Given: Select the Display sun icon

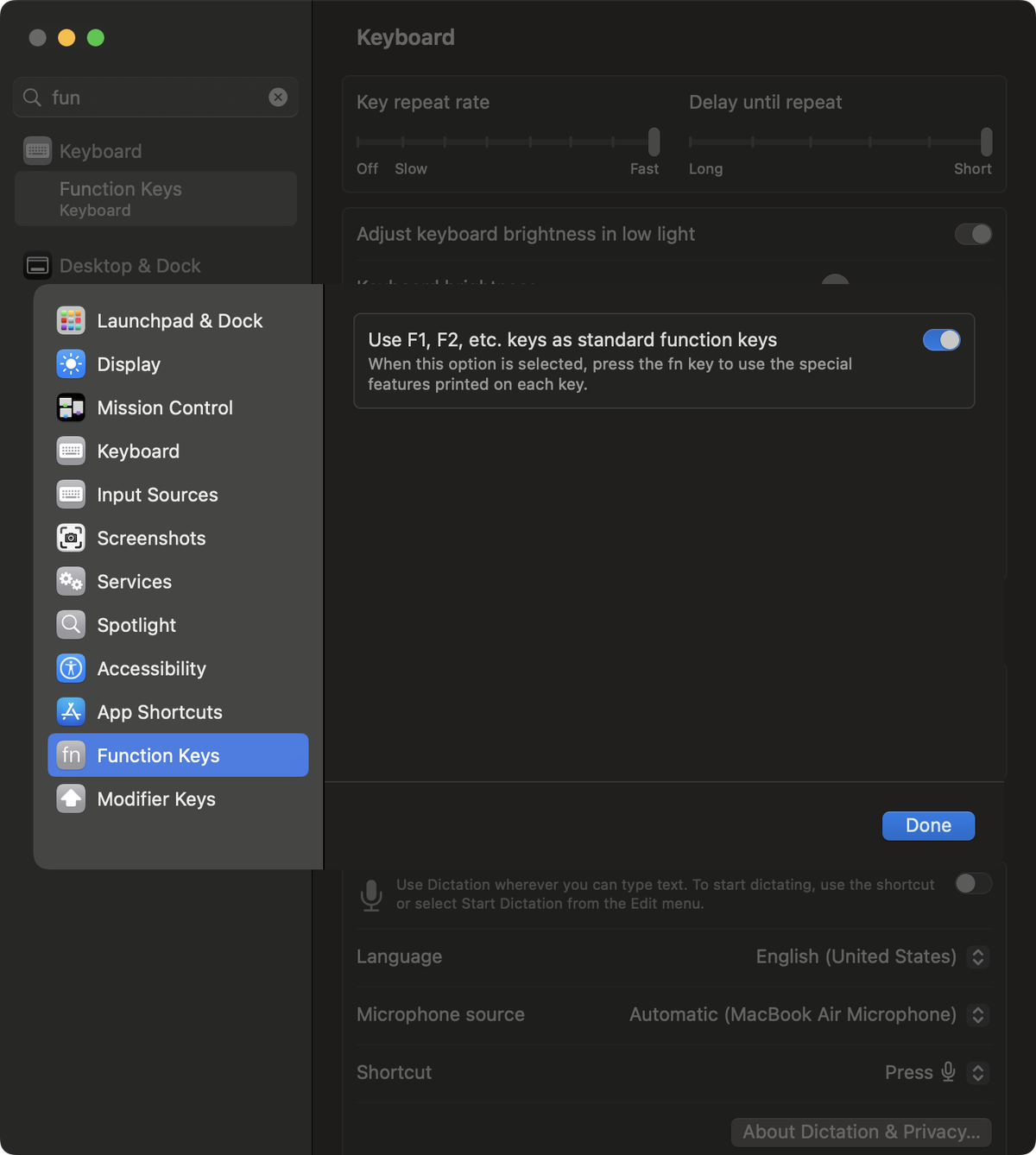Looking at the screenshot, I should (71, 364).
